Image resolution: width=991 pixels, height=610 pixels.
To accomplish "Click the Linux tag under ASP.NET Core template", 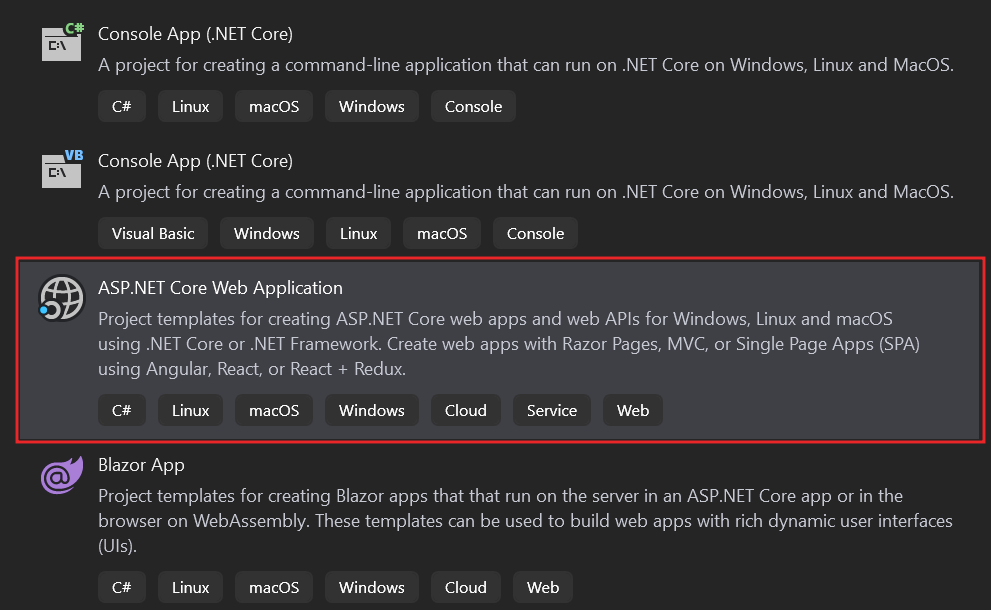I will pos(190,410).
